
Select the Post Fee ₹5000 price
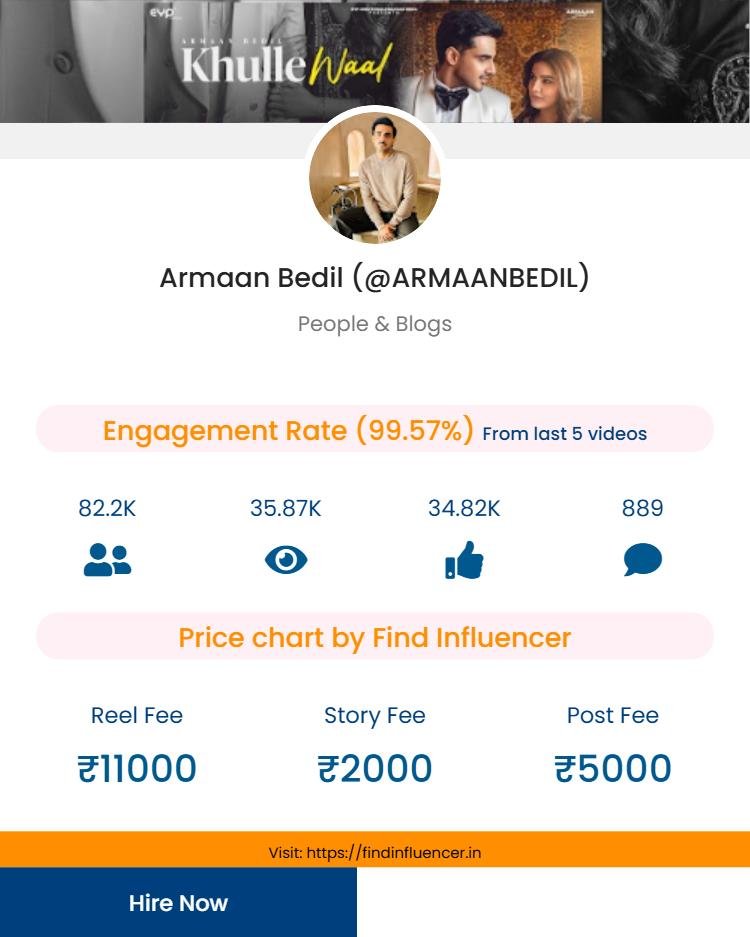[612, 768]
